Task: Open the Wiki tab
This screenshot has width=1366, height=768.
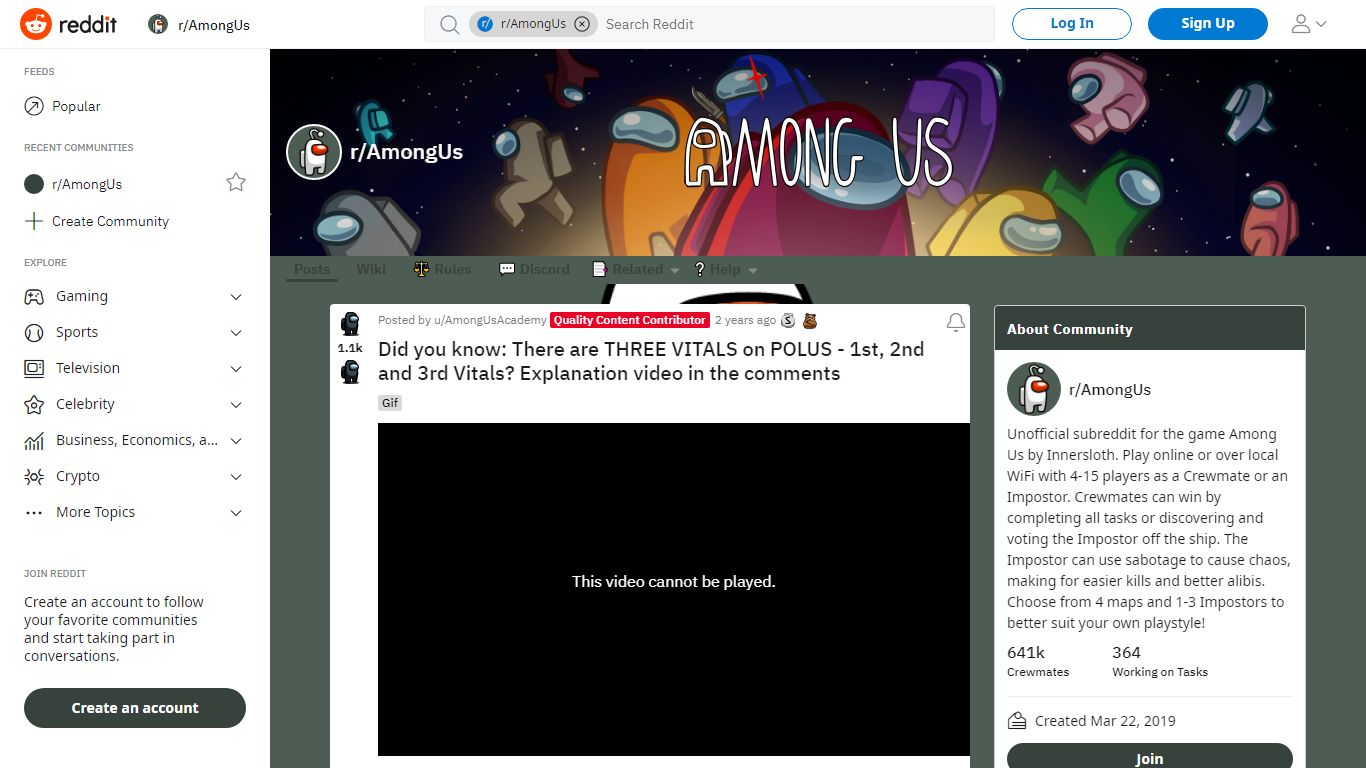Action: (371, 270)
